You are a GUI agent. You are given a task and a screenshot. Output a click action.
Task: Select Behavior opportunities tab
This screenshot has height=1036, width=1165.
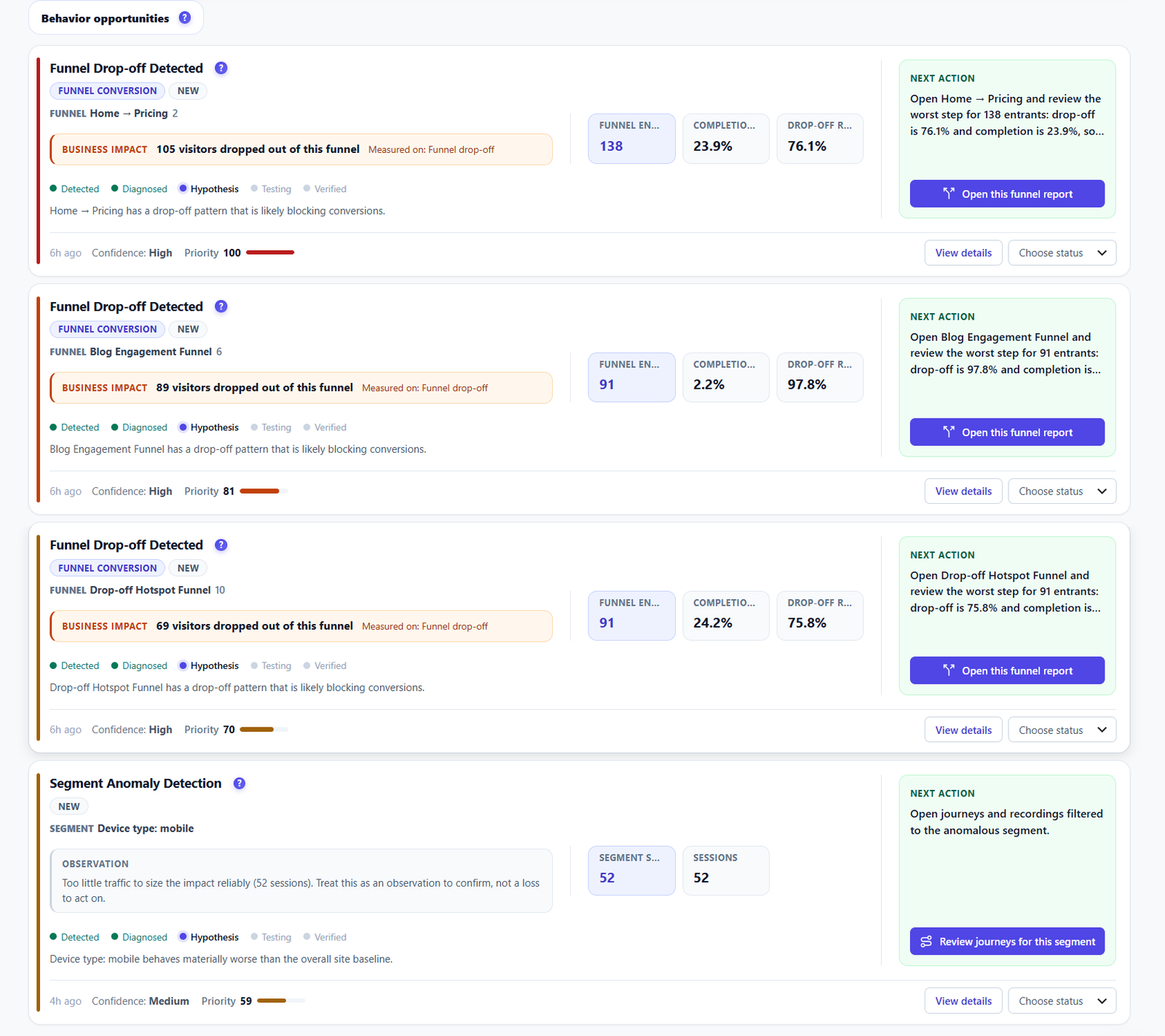click(116, 18)
